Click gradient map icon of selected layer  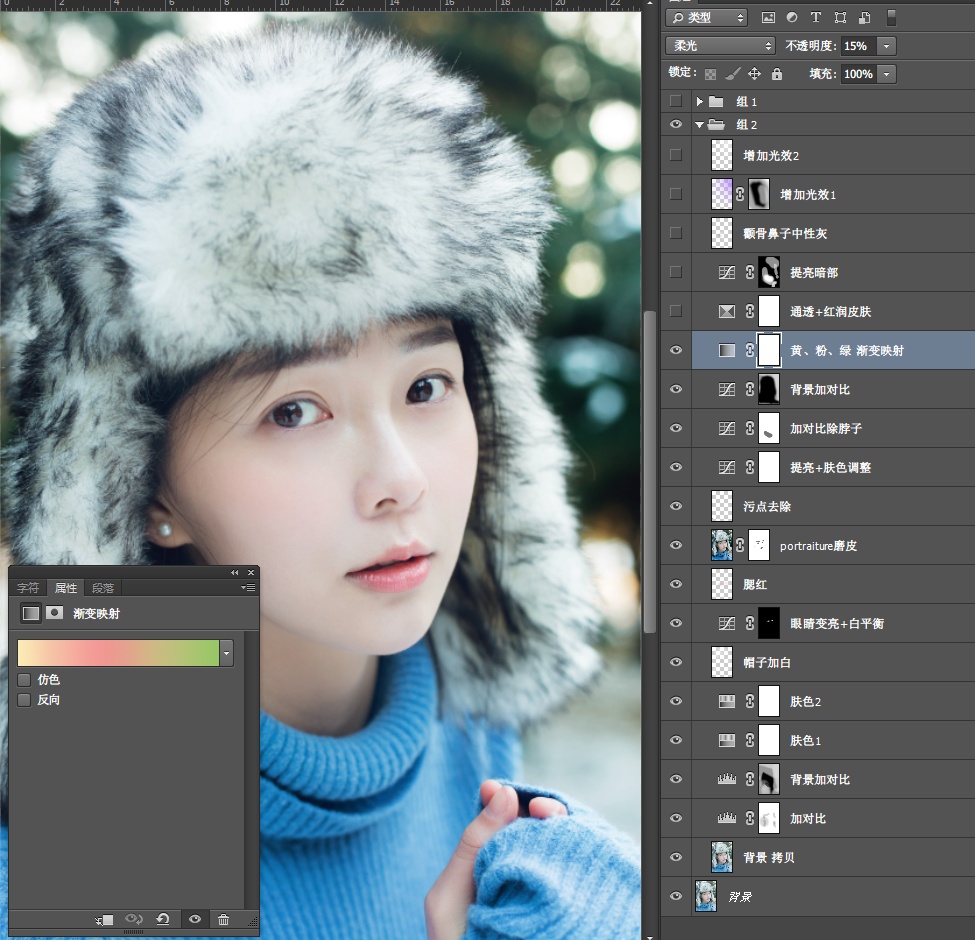pos(727,350)
